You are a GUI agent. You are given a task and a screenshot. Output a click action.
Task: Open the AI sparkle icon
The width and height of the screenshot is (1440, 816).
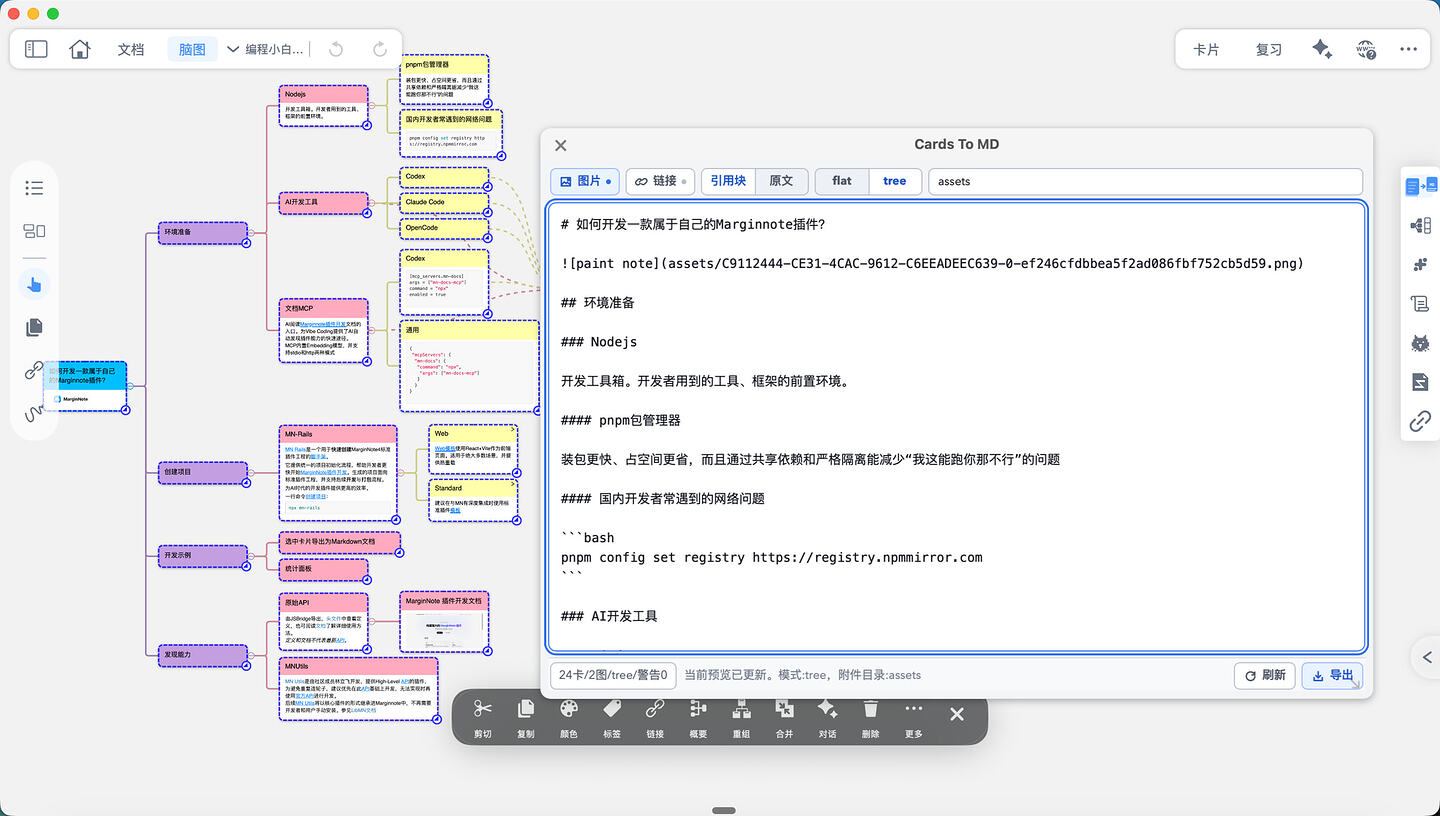point(1322,49)
